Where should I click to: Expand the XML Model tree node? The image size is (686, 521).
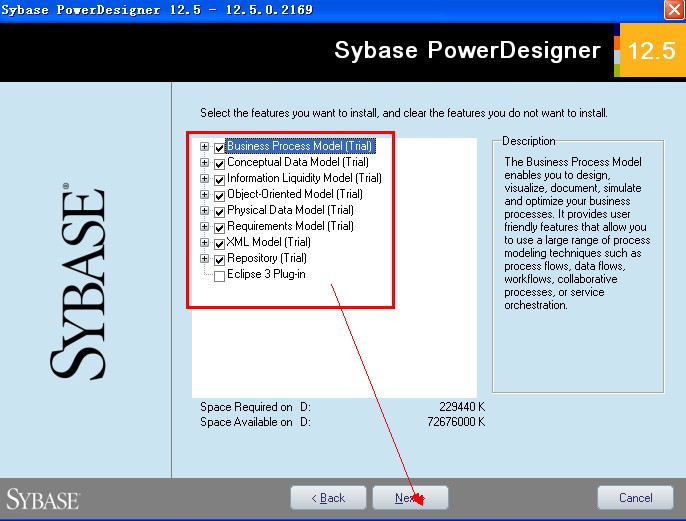tap(204, 242)
